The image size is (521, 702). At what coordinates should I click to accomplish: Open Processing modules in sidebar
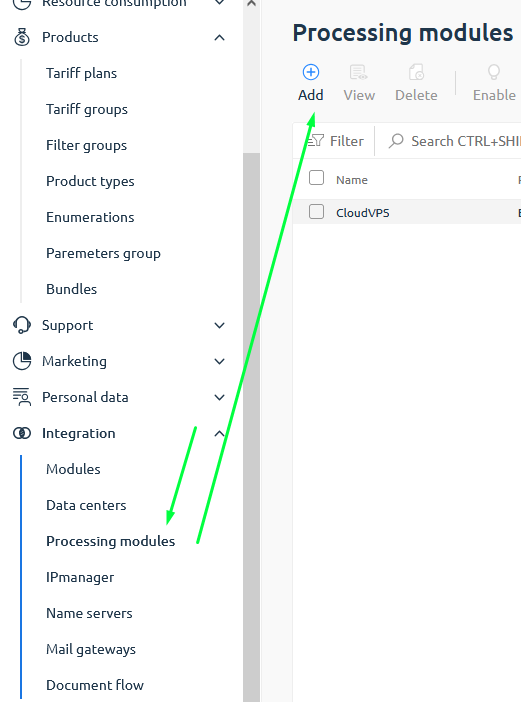tap(111, 541)
